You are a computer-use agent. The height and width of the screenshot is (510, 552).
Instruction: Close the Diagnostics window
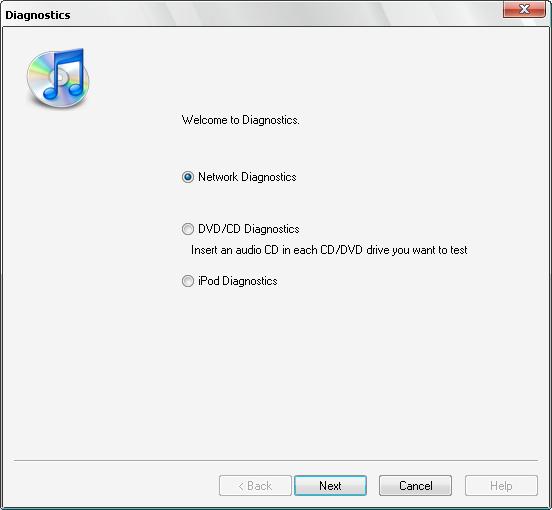coord(524,9)
